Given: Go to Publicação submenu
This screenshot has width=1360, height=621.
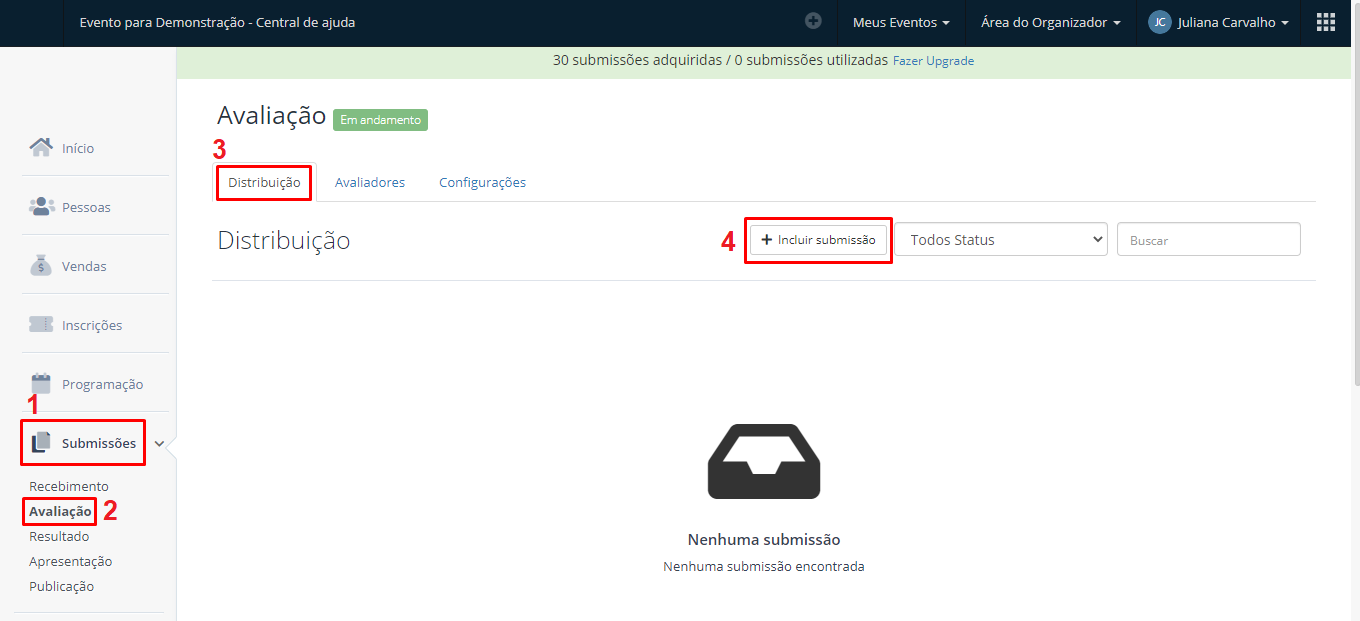Looking at the screenshot, I should (62, 586).
